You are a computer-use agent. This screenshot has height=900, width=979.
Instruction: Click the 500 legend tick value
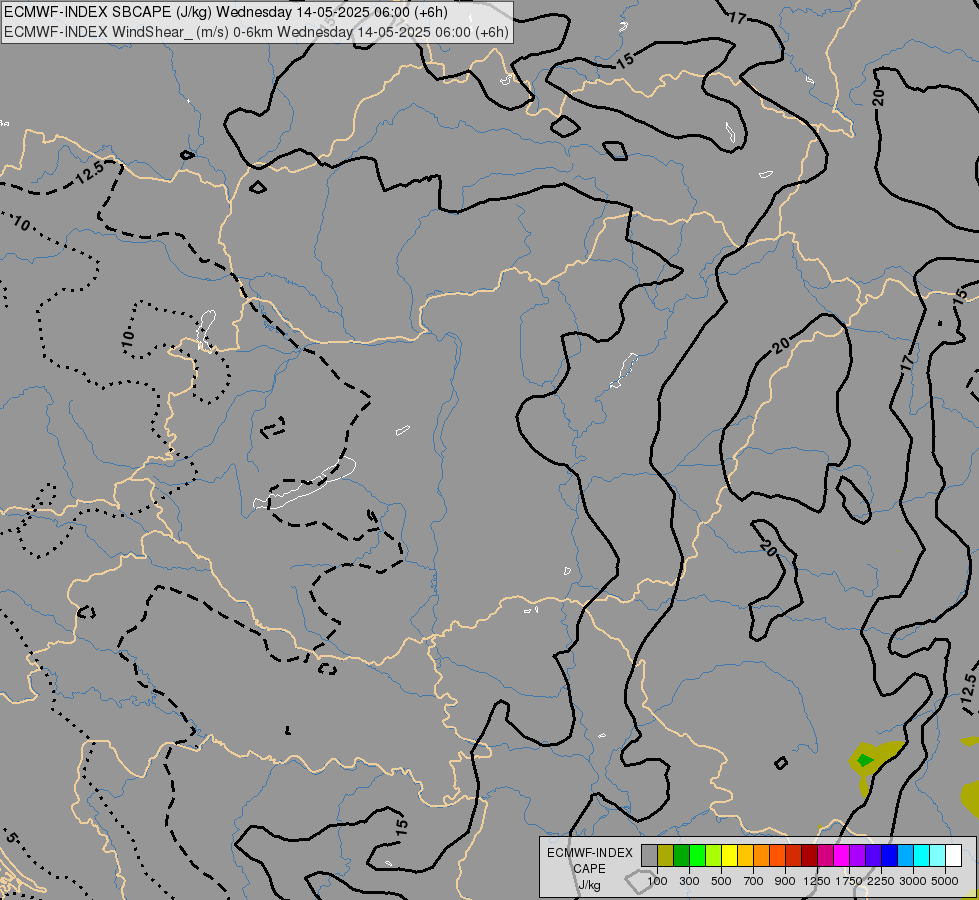pyautogui.click(x=722, y=881)
